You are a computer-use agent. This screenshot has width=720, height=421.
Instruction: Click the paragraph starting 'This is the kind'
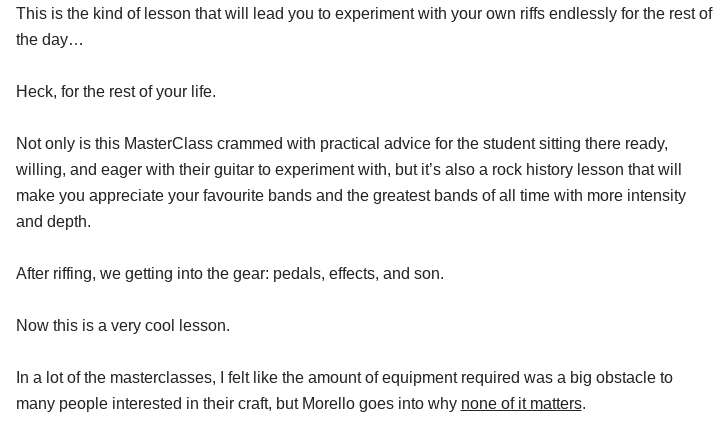[364, 26]
